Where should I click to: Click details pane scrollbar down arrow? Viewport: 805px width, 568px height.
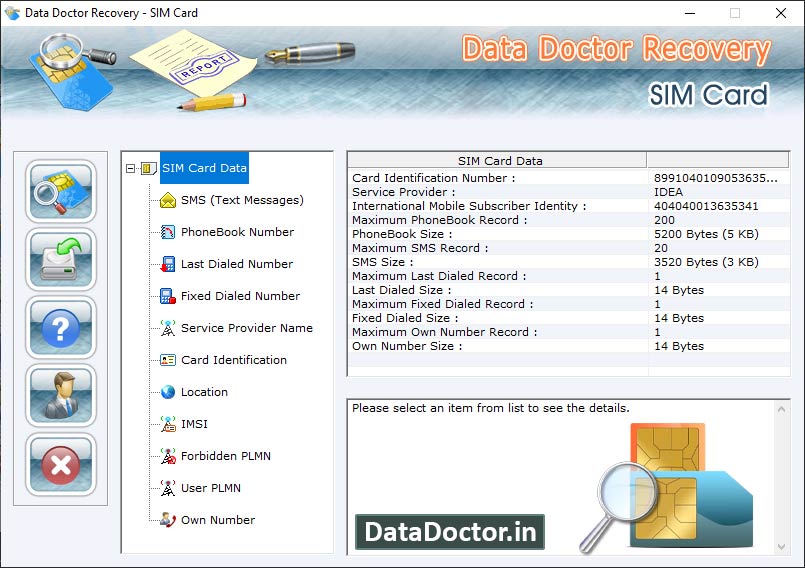781,547
